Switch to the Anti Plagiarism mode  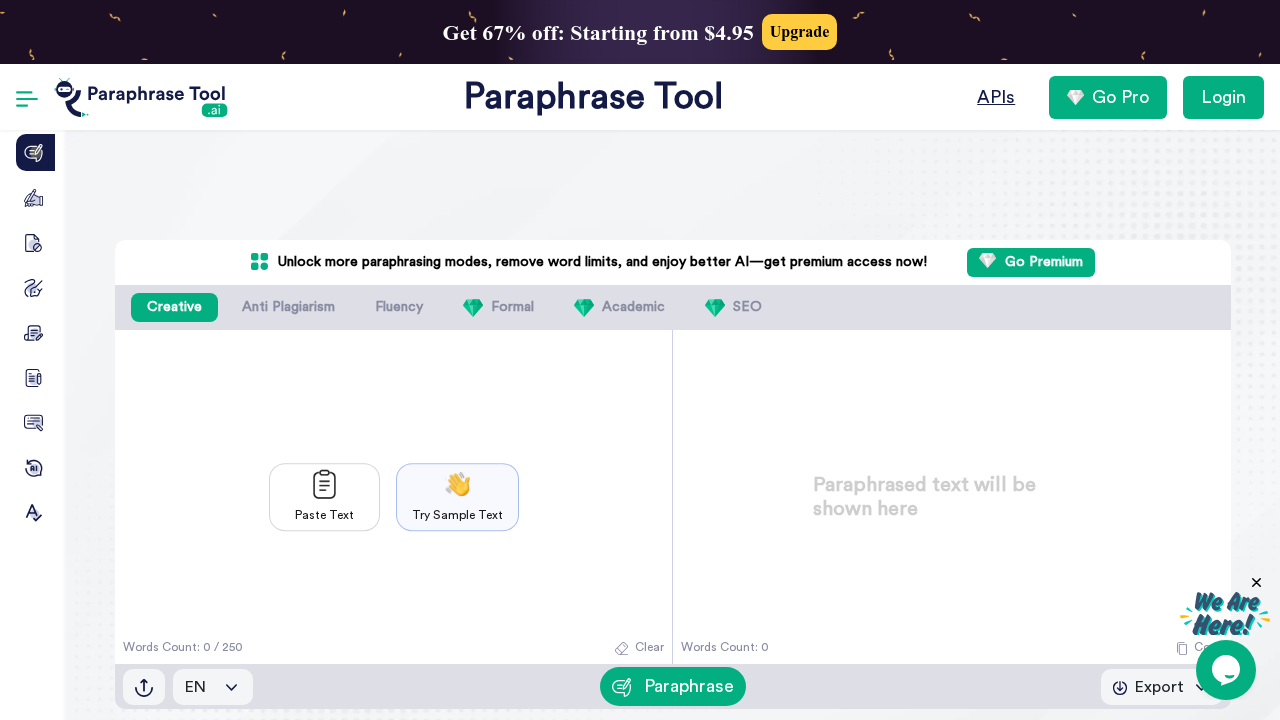point(288,307)
